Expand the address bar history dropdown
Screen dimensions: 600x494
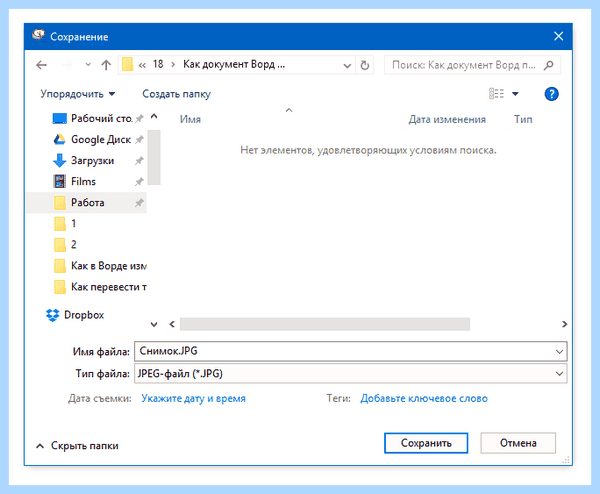[x=347, y=65]
